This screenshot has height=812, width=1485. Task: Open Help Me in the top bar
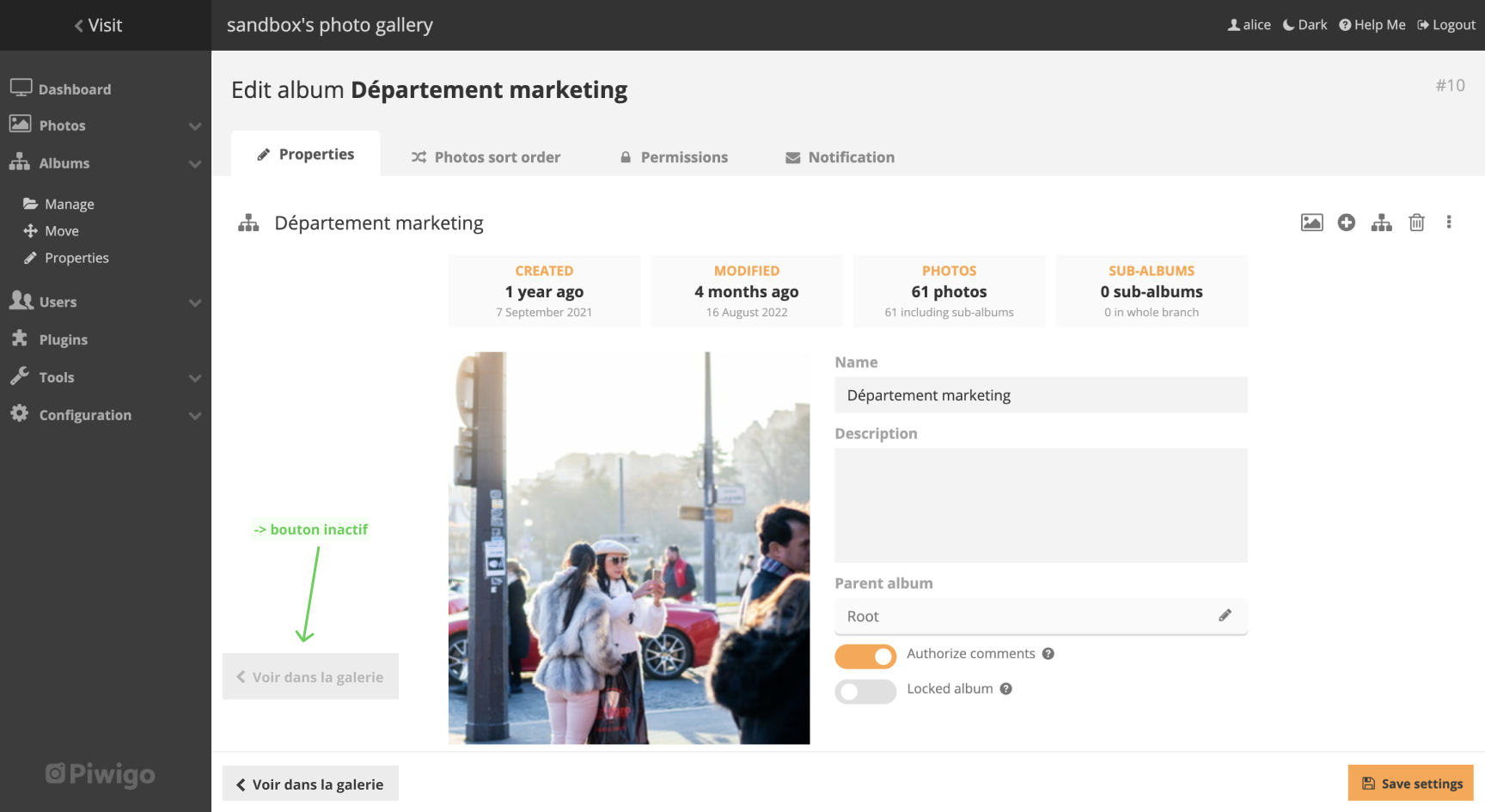click(x=1372, y=24)
